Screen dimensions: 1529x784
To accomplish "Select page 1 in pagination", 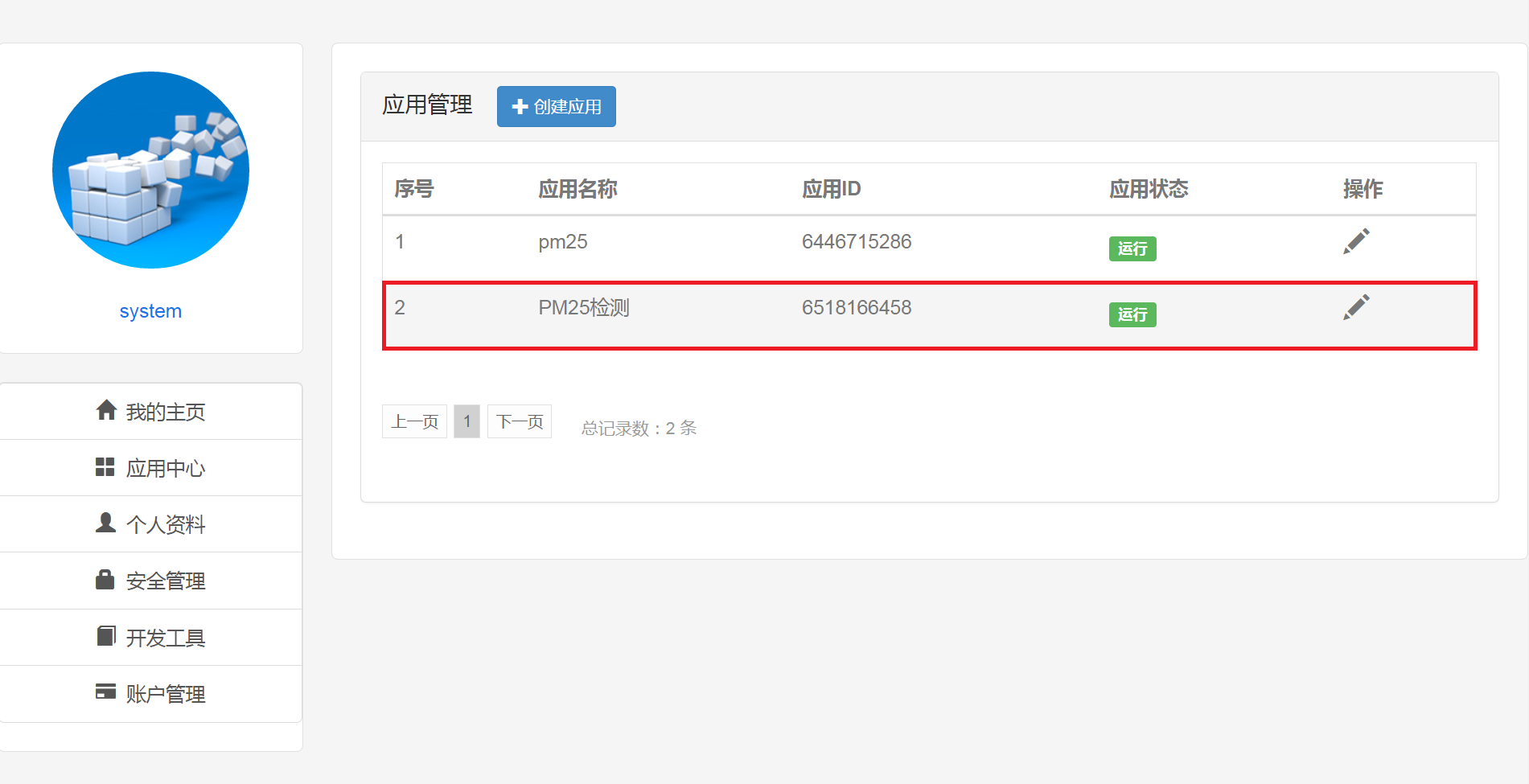I will pyautogui.click(x=467, y=421).
